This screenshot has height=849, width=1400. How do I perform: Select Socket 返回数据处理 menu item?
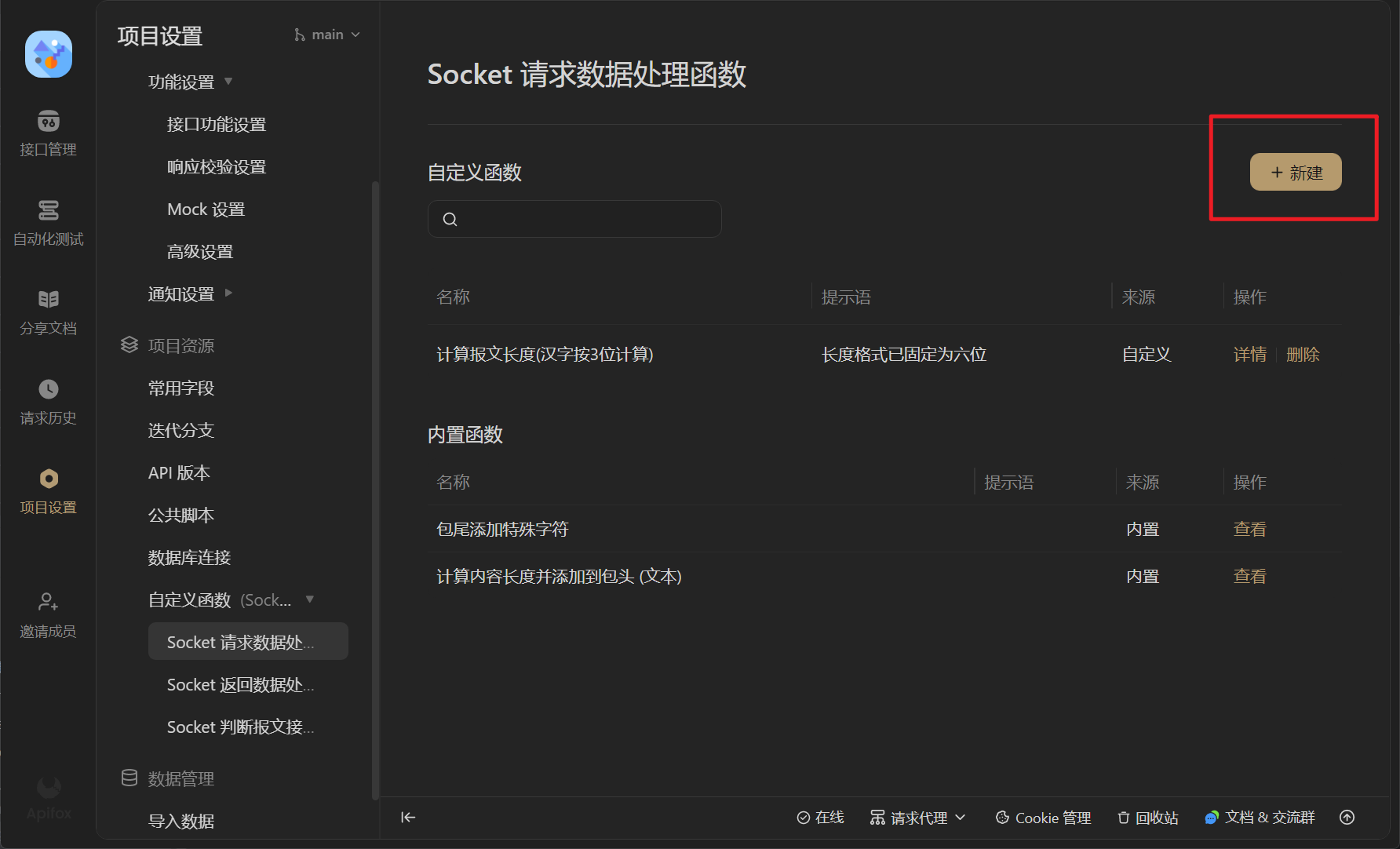pyautogui.click(x=240, y=684)
